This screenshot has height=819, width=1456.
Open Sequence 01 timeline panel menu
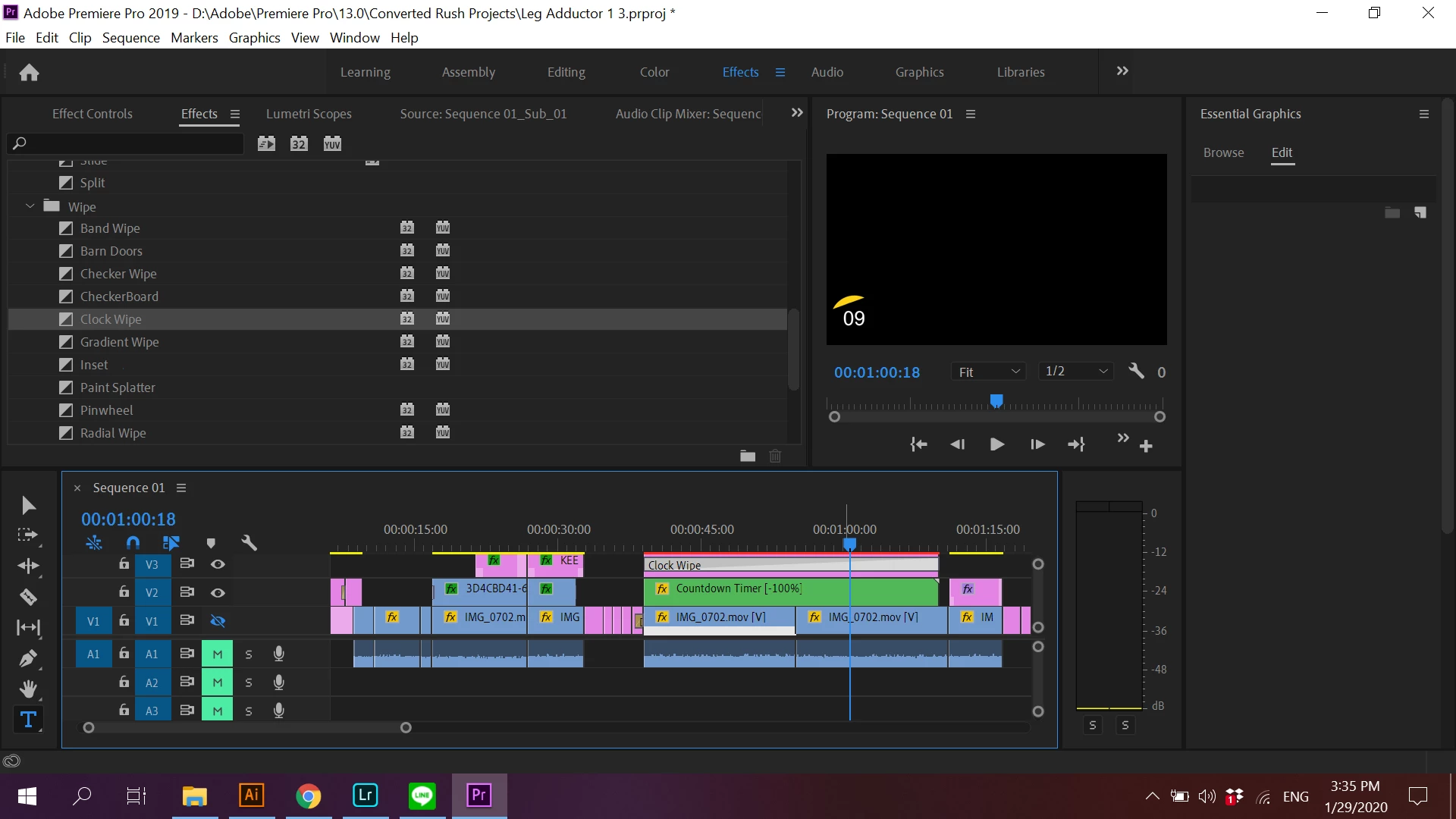[x=181, y=488]
